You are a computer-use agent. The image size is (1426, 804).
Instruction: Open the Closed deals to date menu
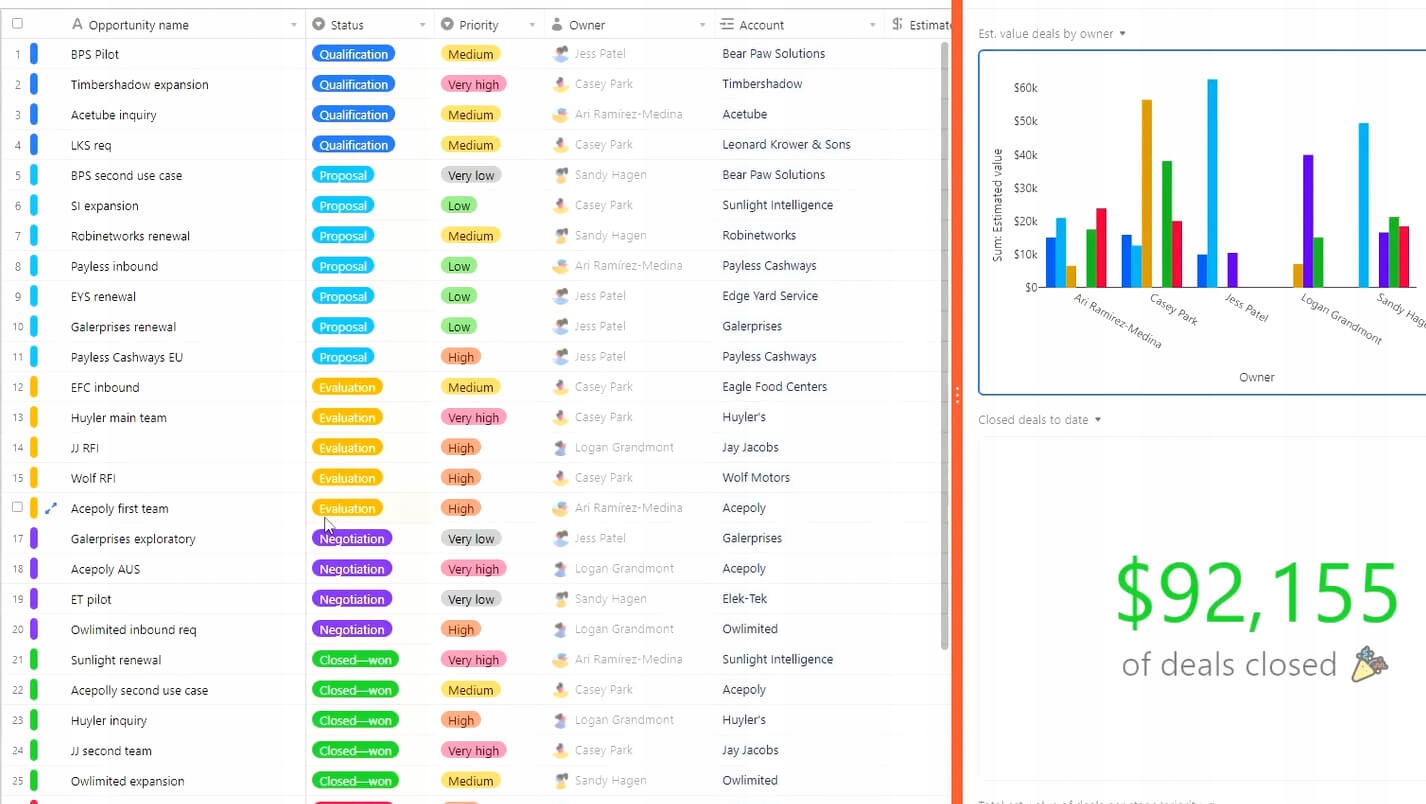1097,420
